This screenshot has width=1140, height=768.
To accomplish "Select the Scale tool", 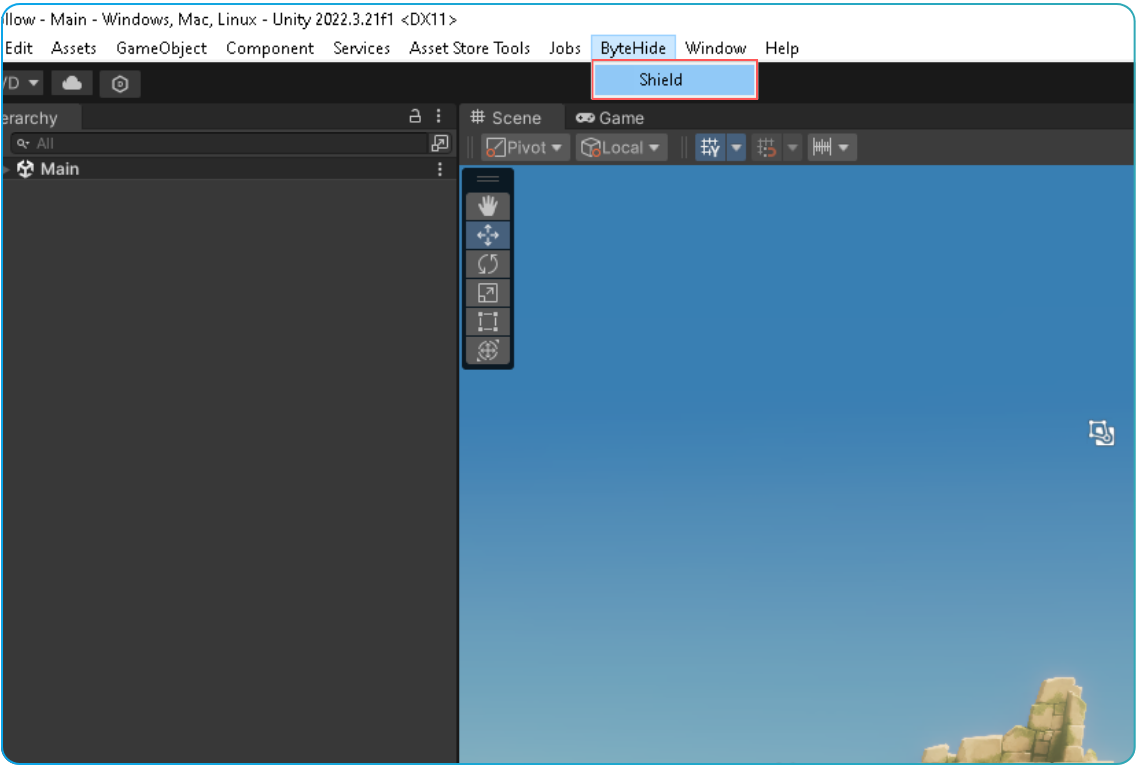I will 488,293.
